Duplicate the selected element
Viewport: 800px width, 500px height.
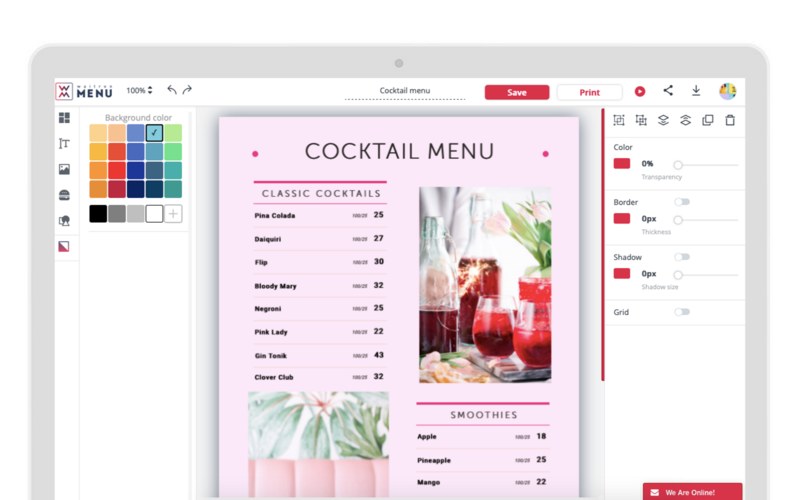[x=708, y=120]
